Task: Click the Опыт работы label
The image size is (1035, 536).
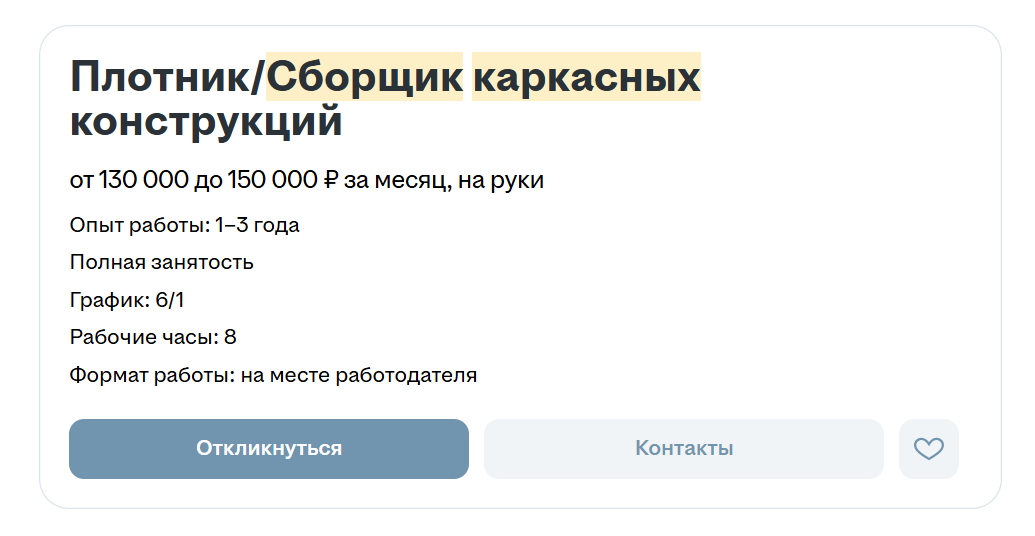Action: [x=140, y=225]
